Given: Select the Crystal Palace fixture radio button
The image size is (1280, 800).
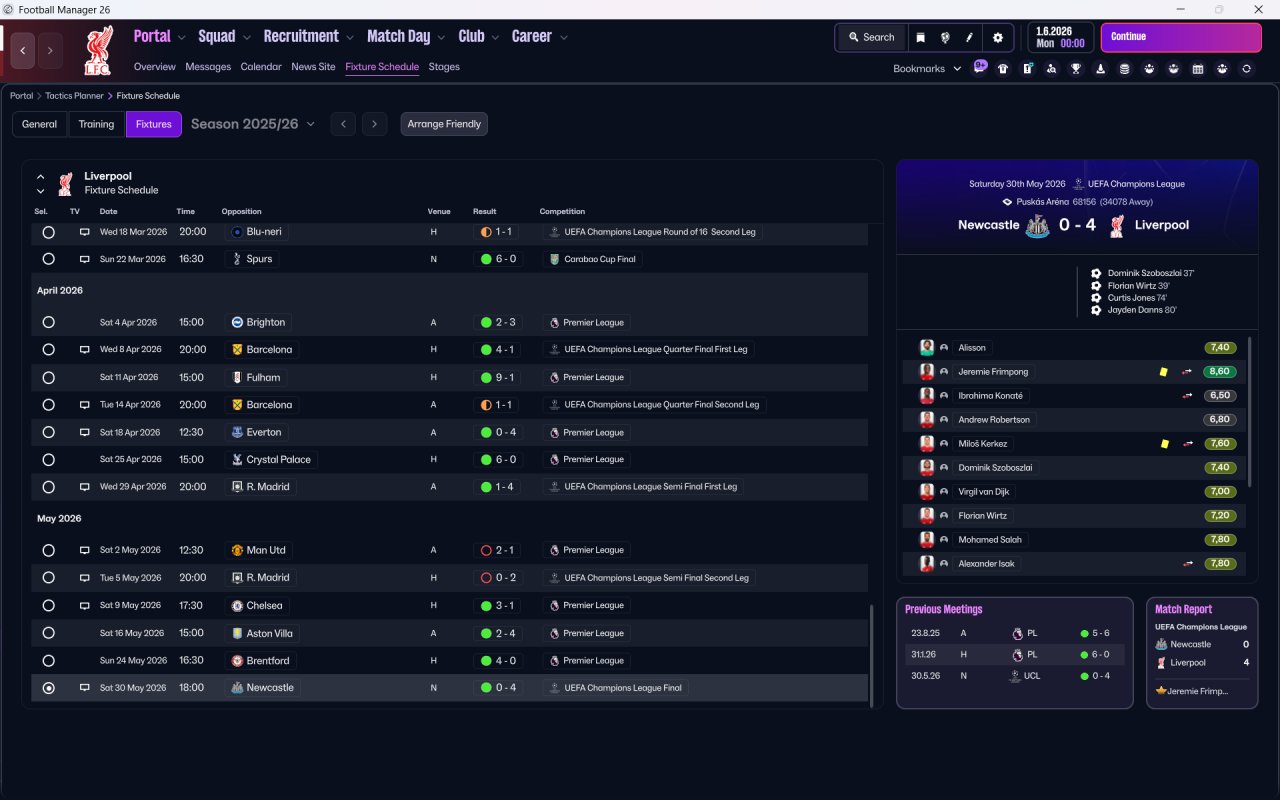Looking at the screenshot, I should tap(48, 460).
